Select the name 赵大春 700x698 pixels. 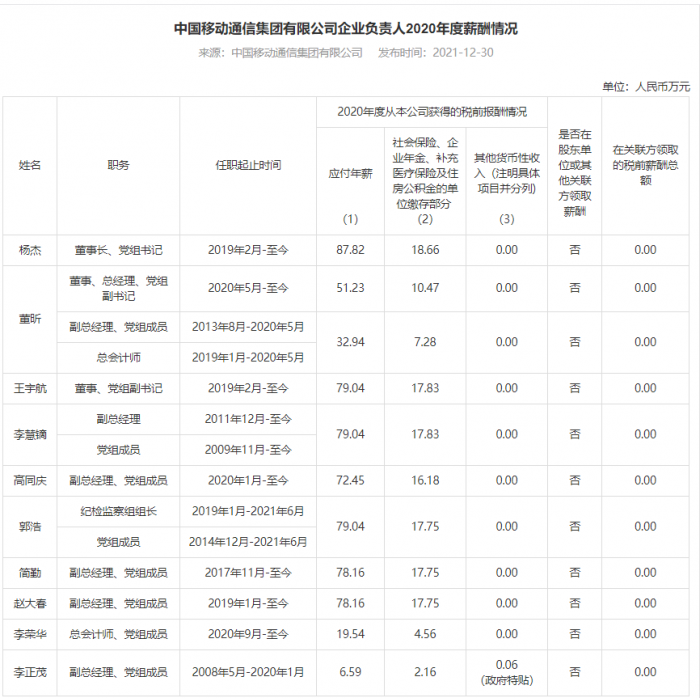click(30, 603)
